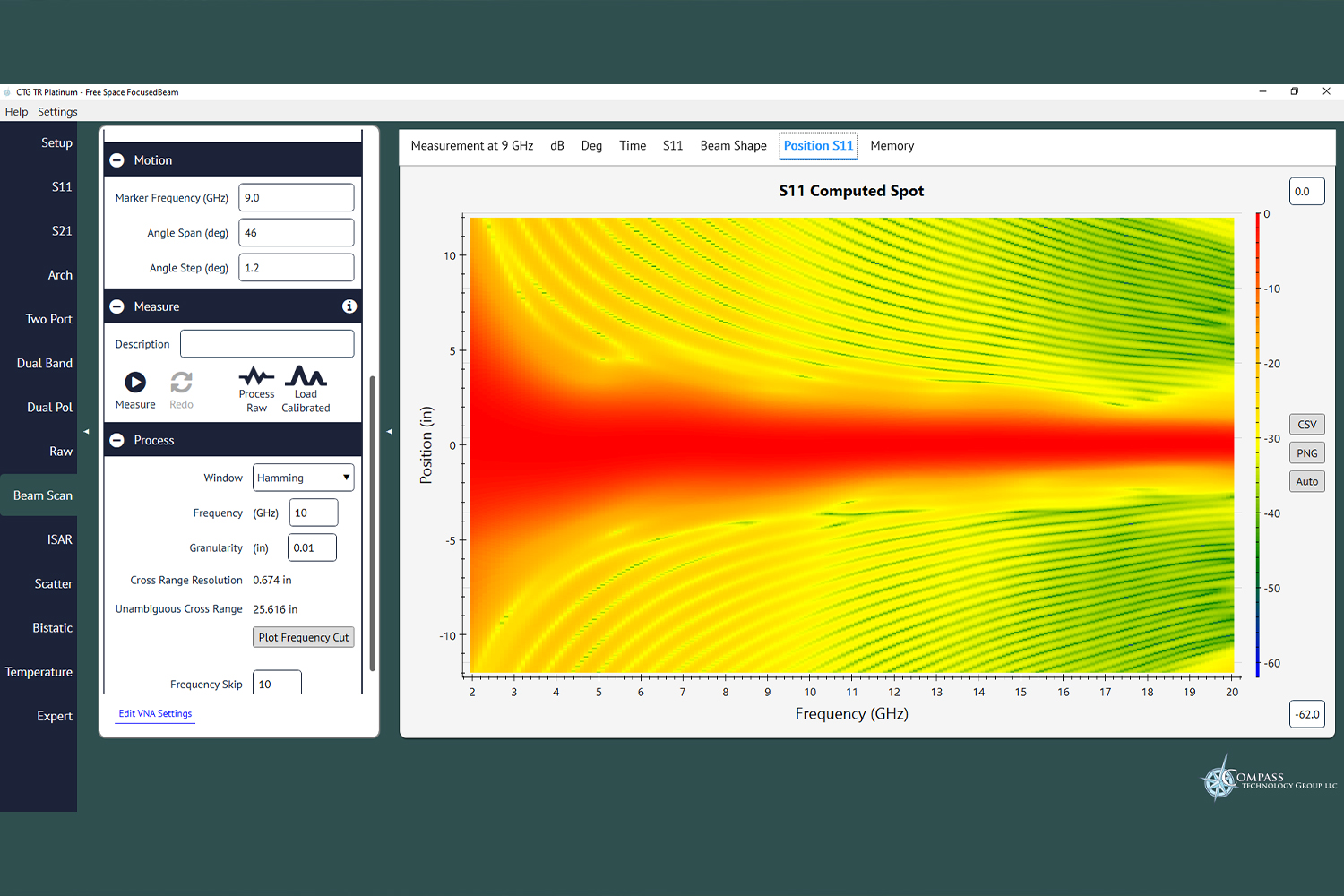
Task: Select ISAR in the left sidebar
Action: [x=59, y=538]
